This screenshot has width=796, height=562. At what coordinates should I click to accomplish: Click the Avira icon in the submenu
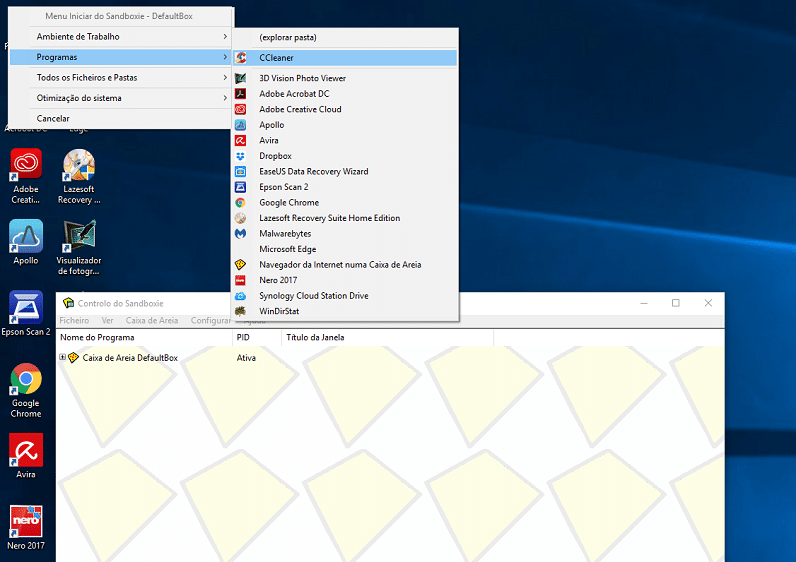(241, 141)
